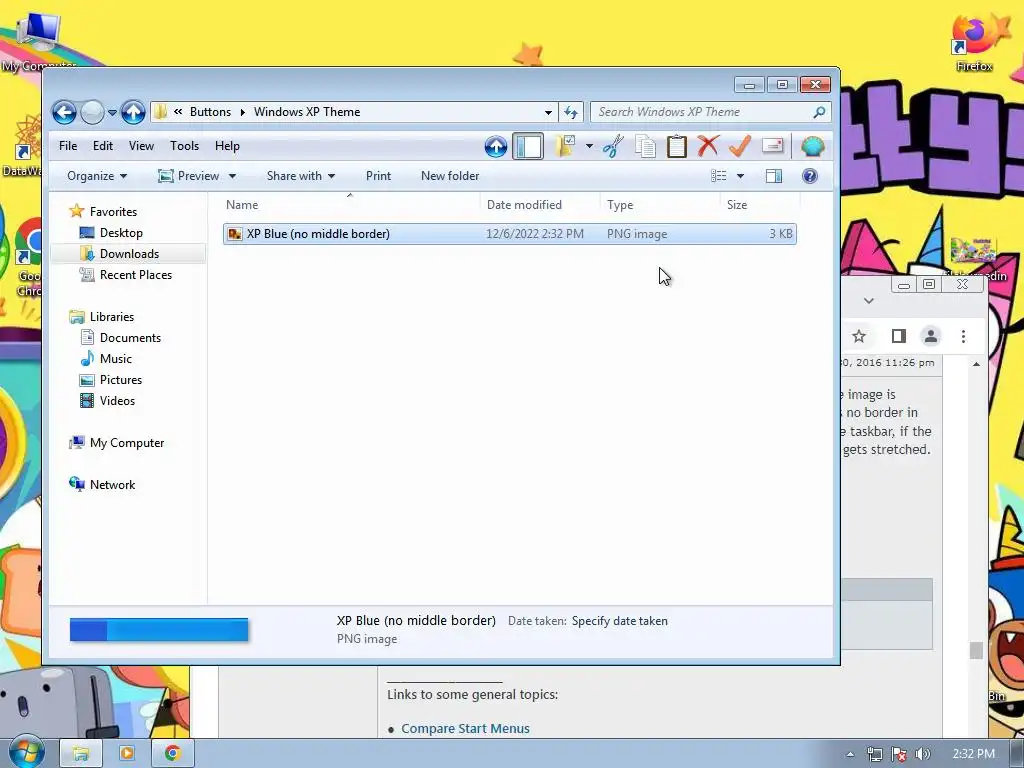The image size is (1024, 768).
Task: Open Classic Explorer settings shell icon
Action: coord(812,146)
